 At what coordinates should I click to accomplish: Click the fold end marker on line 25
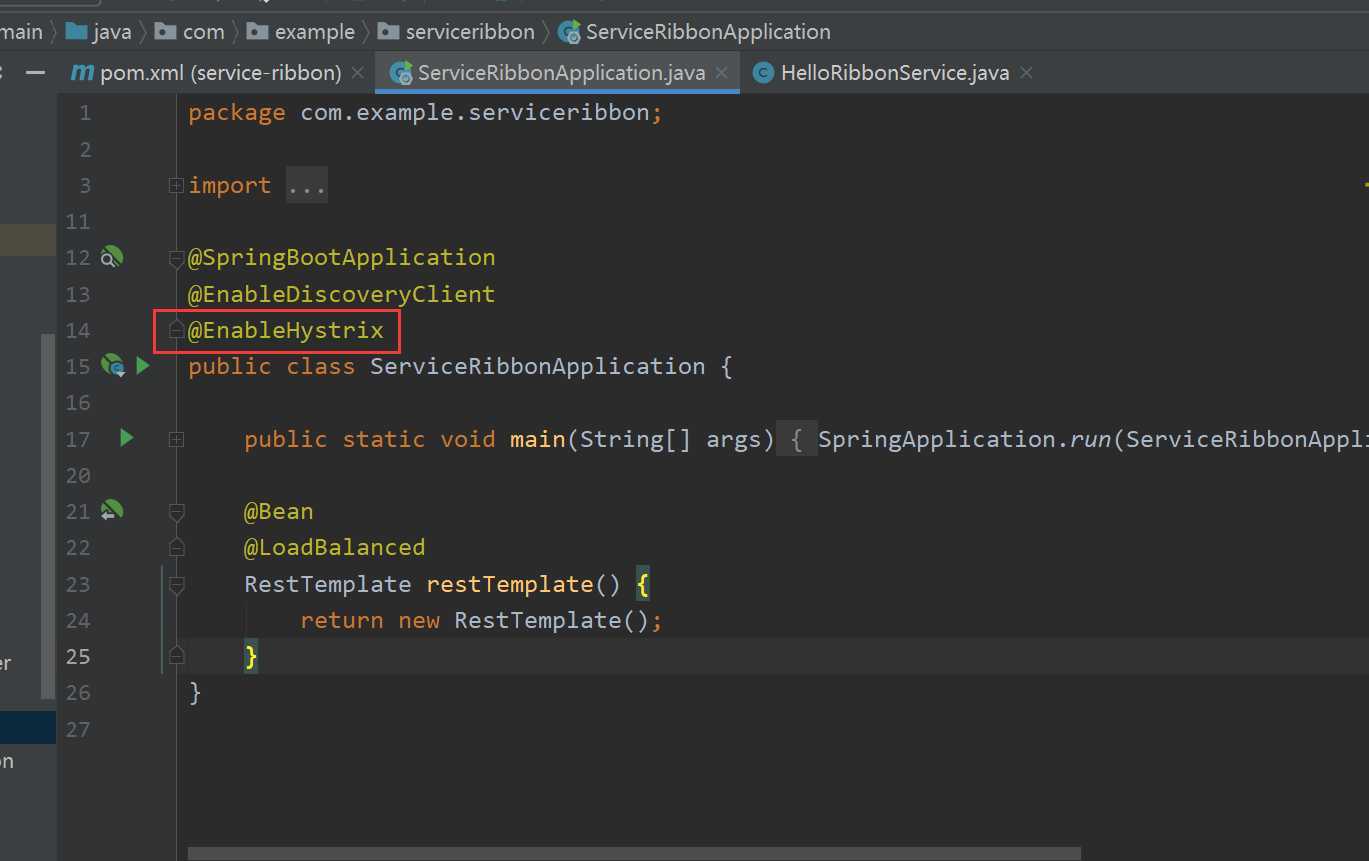(x=176, y=655)
